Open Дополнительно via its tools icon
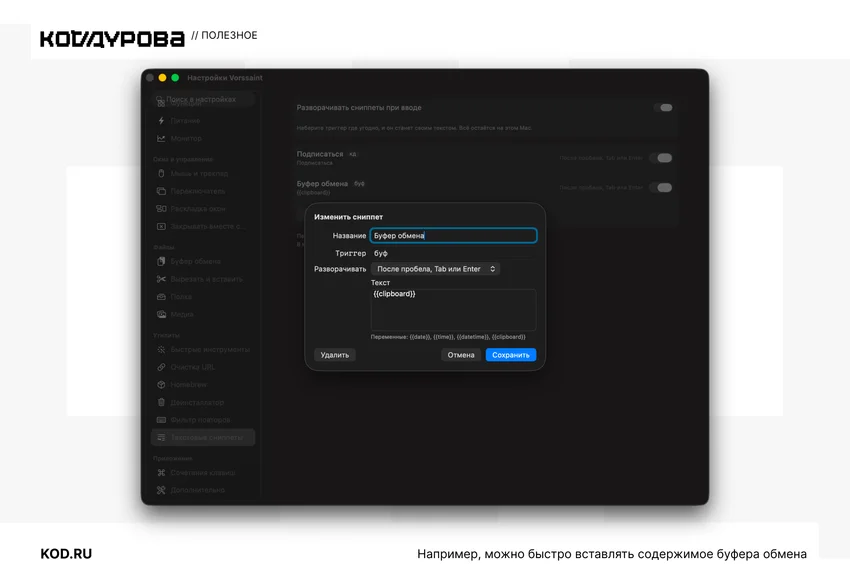Image resolution: width=850 pixels, height=582 pixels. (x=161, y=490)
